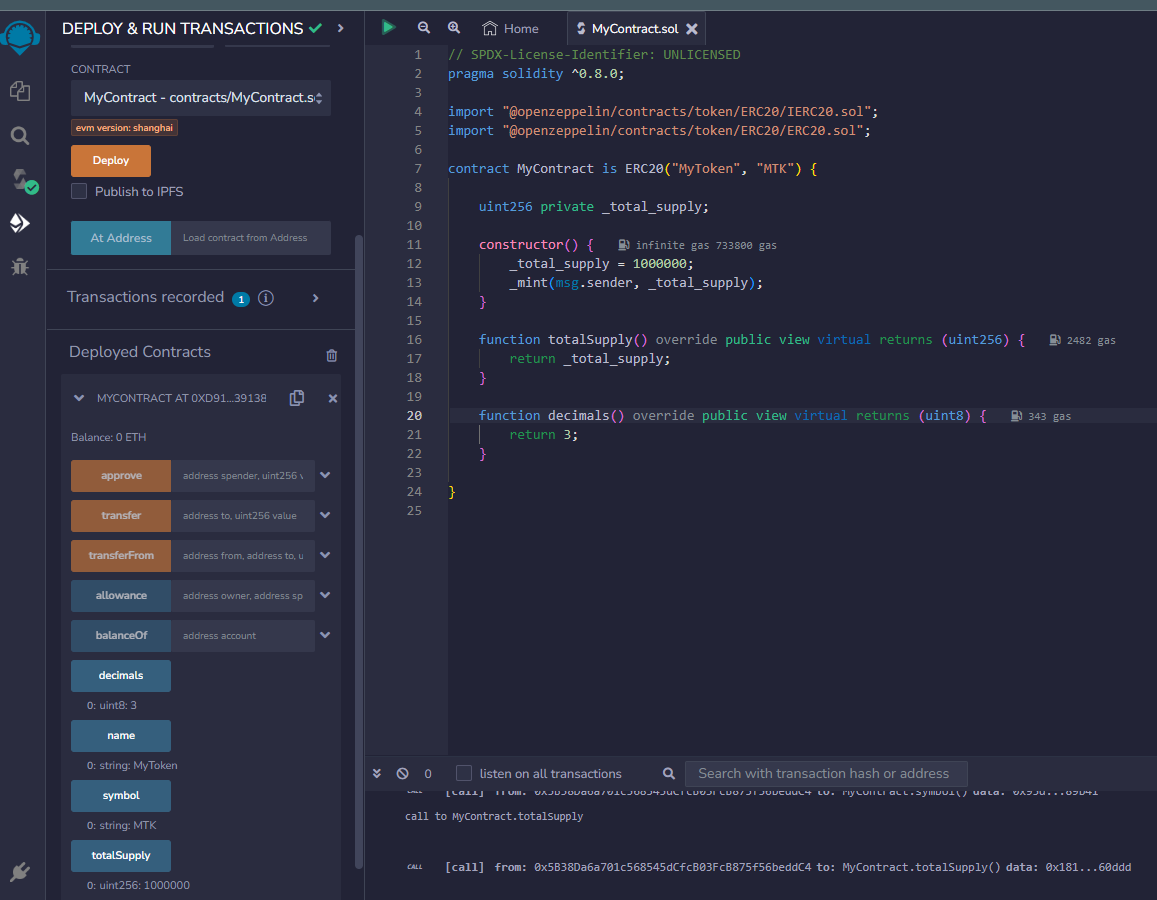Open the Debugger bug sidebar icon
1157x900 pixels.
[20, 266]
